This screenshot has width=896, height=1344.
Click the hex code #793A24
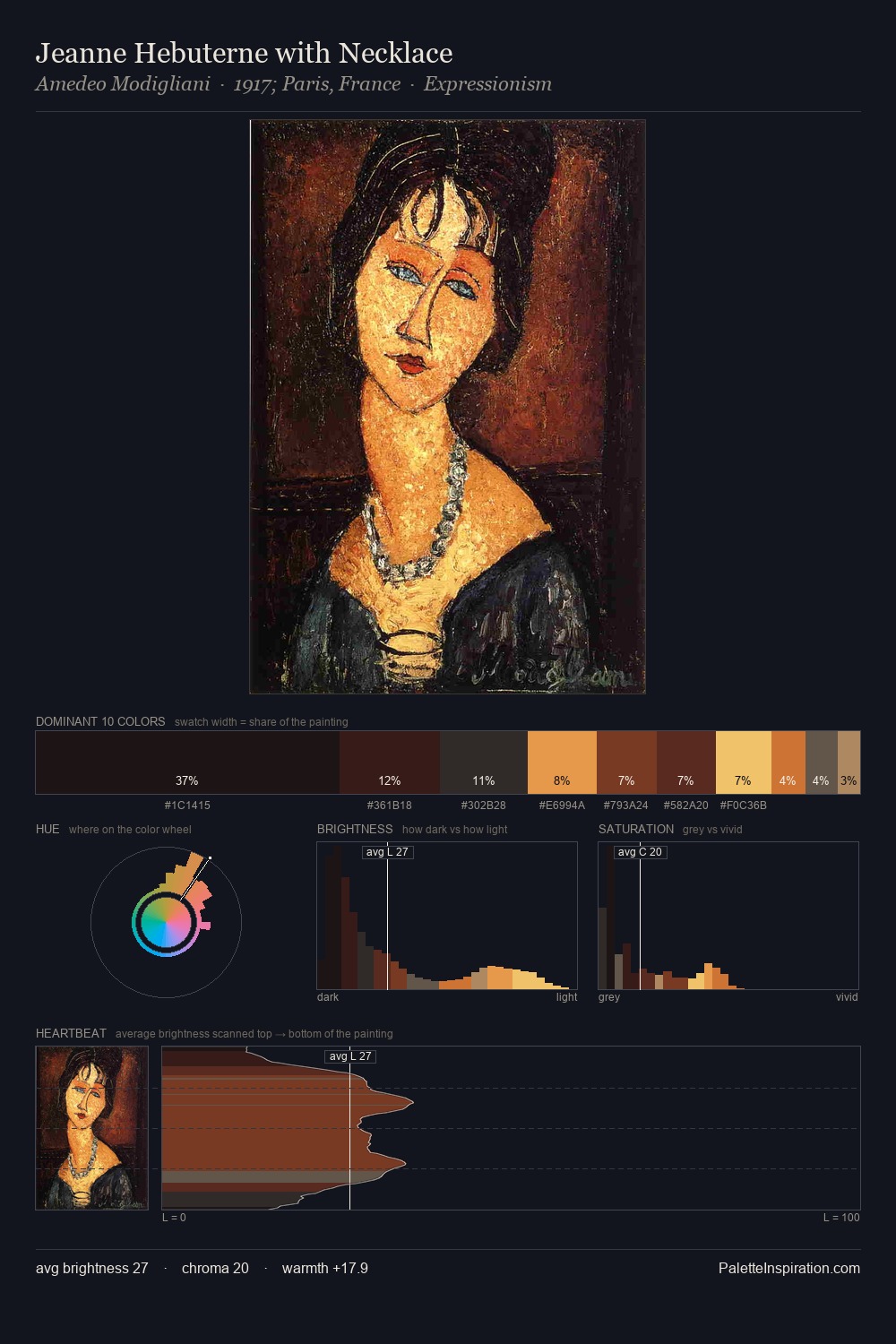point(625,806)
